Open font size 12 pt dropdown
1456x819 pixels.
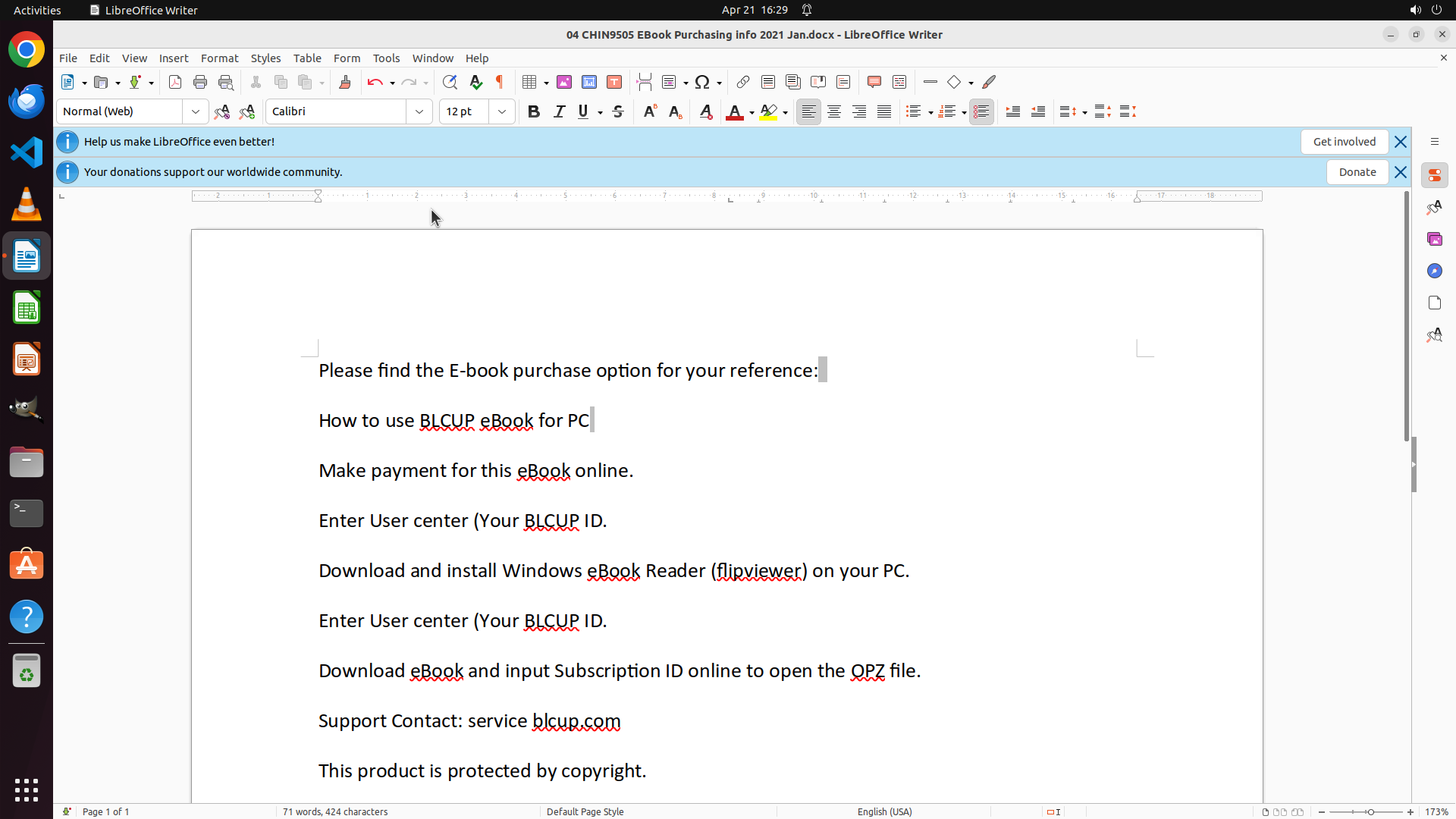tap(502, 111)
